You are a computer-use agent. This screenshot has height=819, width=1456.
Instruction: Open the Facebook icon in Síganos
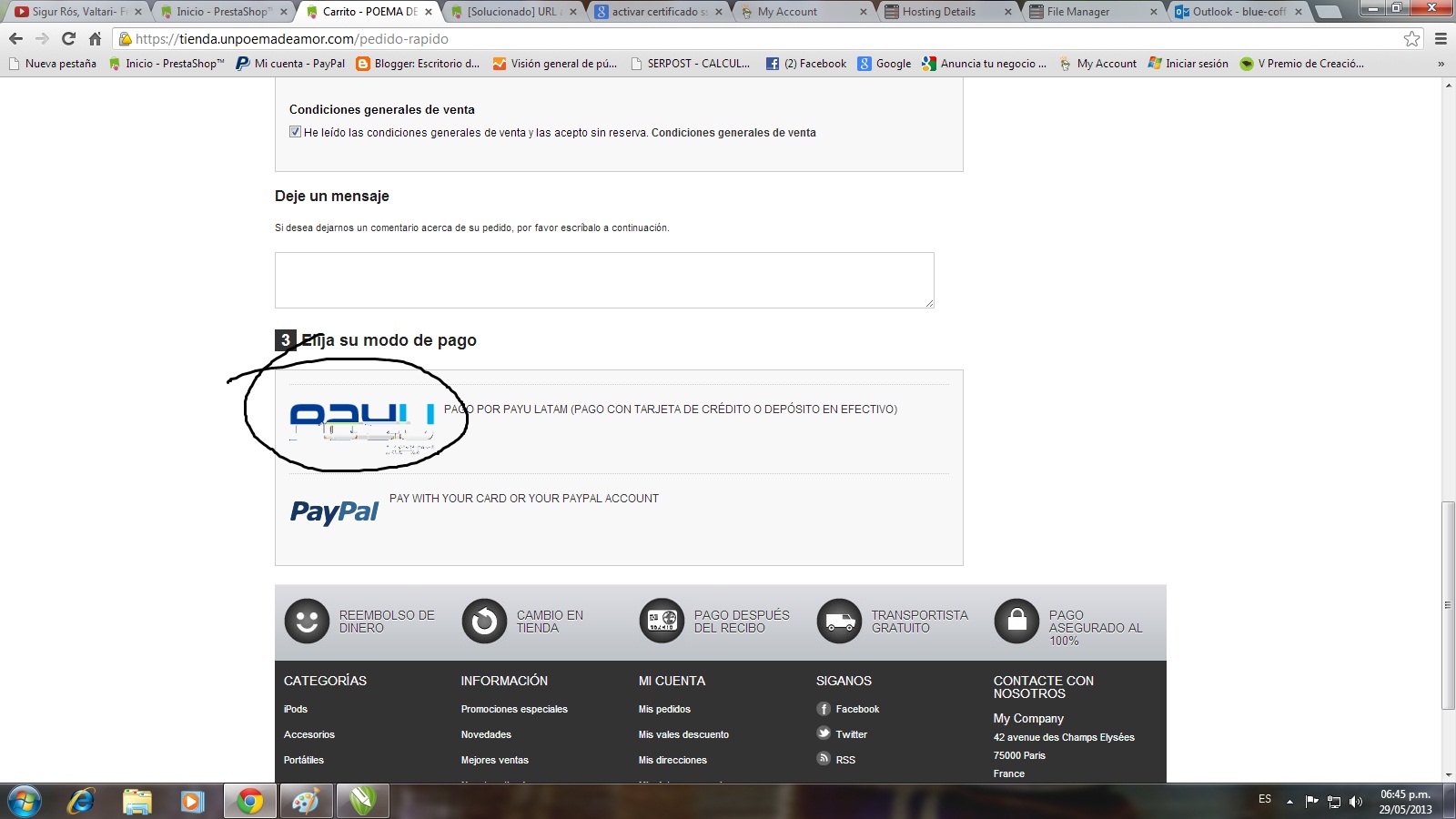pos(824,709)
